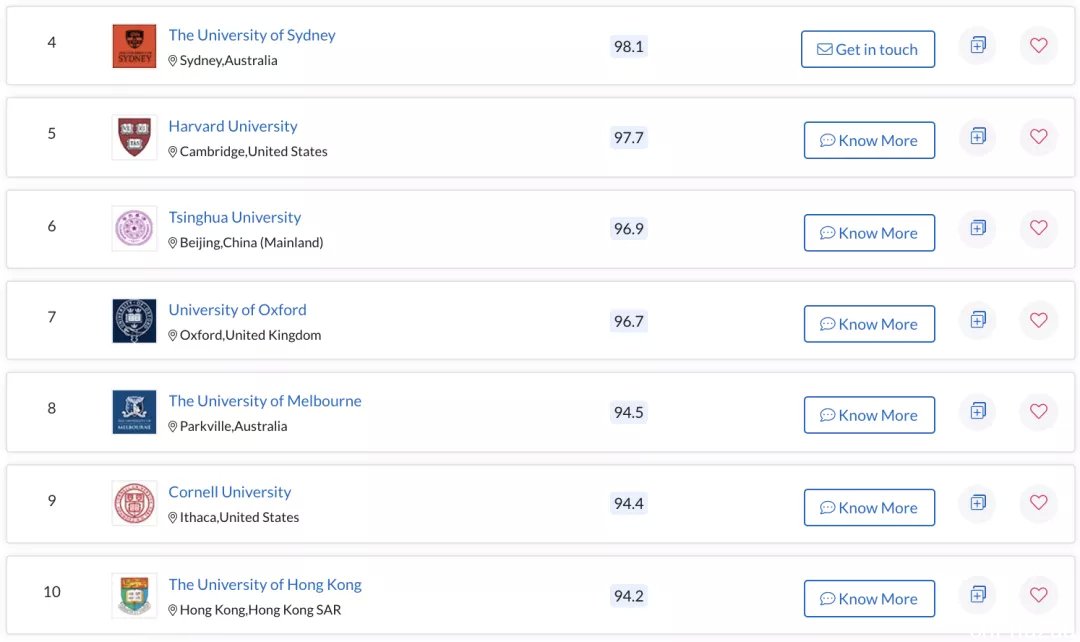The height and width of the screenshot is (642, 1080).
Task: Toggle heart favorite for Cornell University
Action: pos(1038,502)
